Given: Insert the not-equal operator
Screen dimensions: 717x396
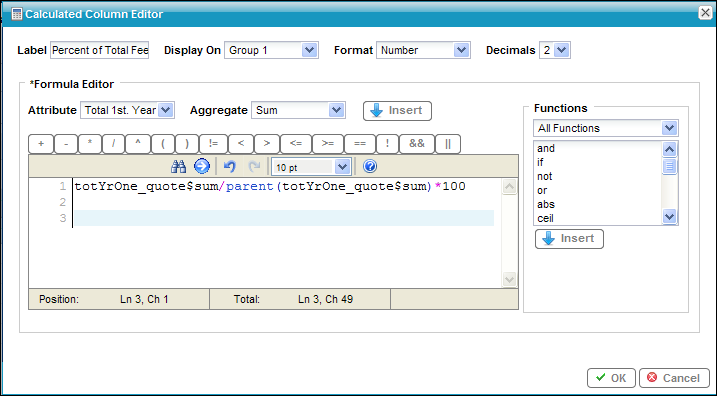Looking at the screenshot, I should [213, 144].
